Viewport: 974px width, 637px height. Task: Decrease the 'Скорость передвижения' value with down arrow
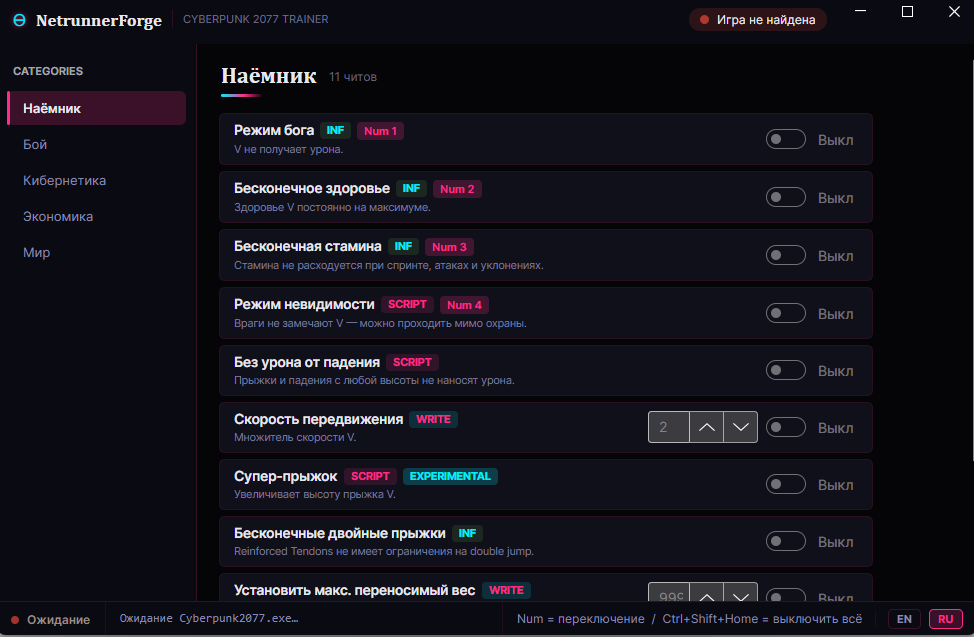(740, 427)
